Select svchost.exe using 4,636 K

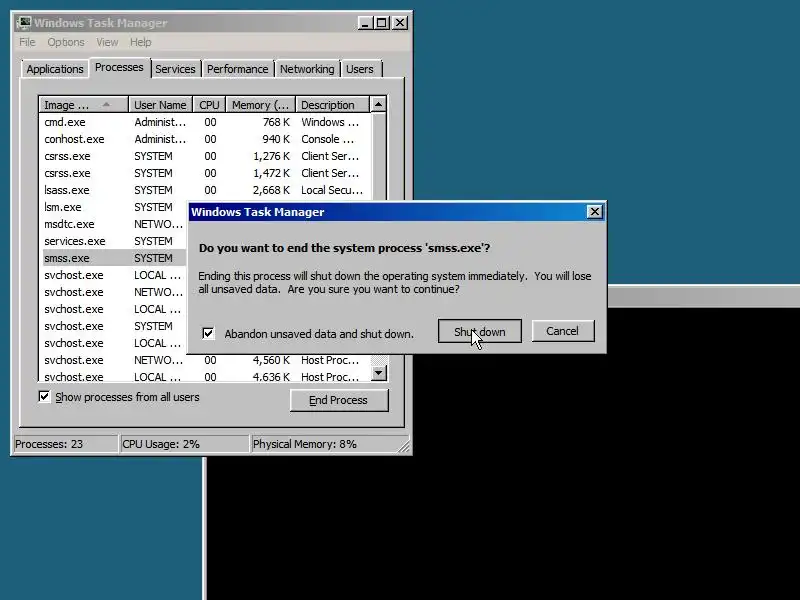click(x=205, y=377)
